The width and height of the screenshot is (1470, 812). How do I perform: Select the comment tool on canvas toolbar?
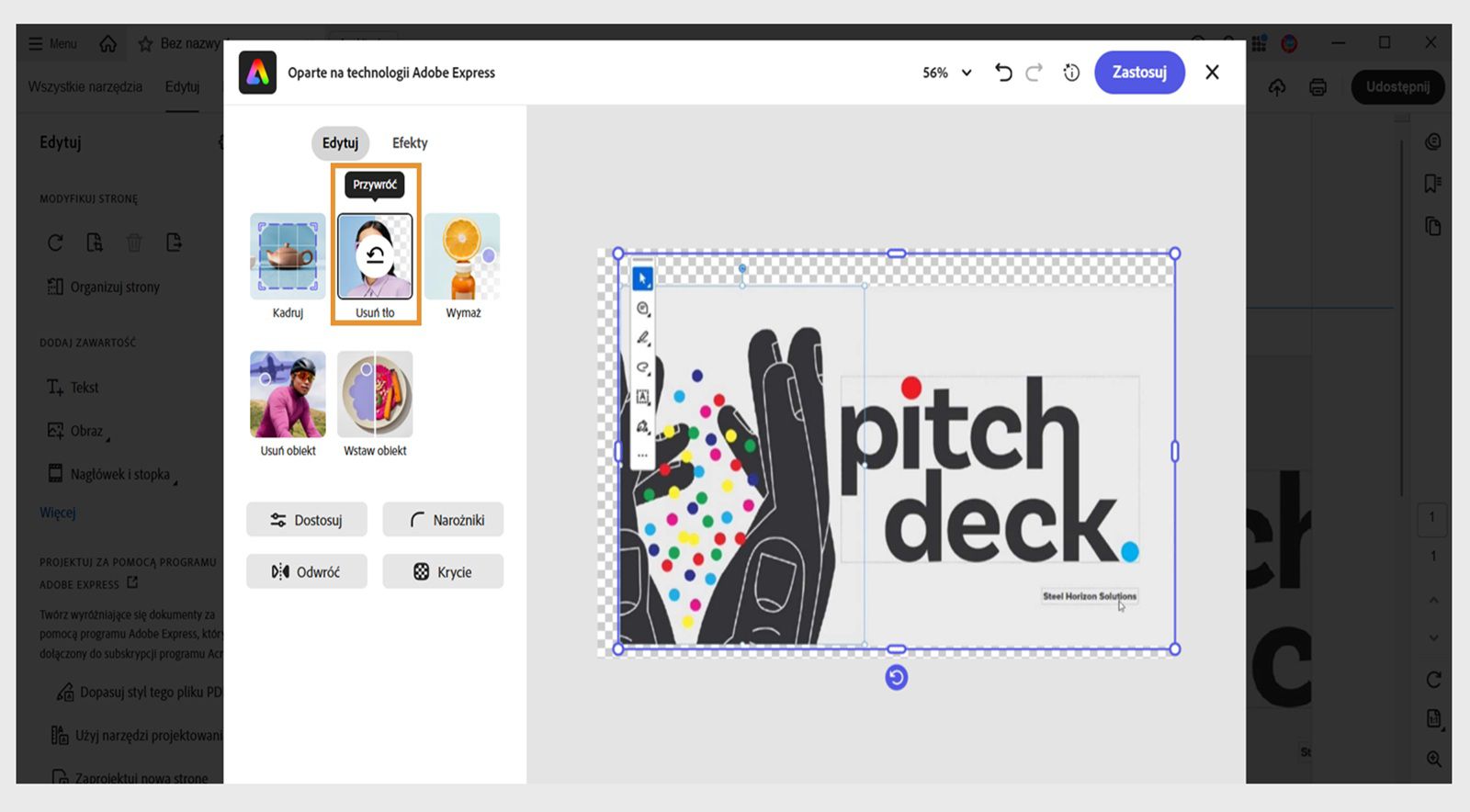coord(643,309)
